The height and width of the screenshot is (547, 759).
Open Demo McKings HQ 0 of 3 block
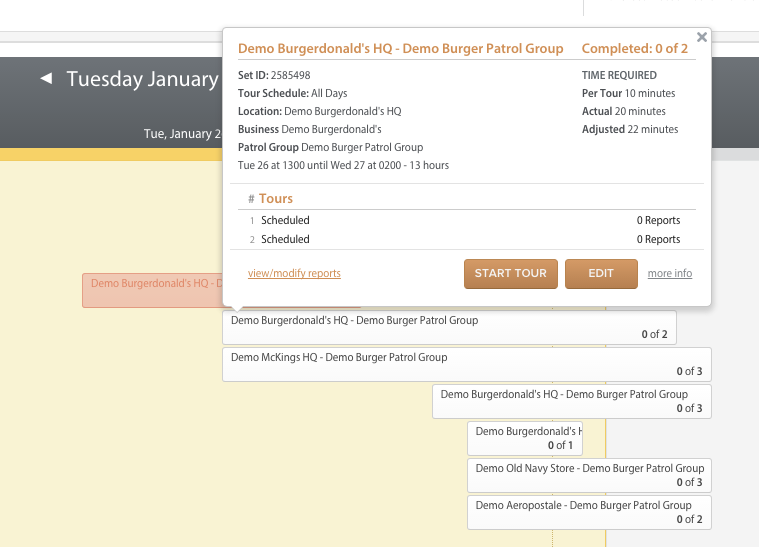coord(467,364)
